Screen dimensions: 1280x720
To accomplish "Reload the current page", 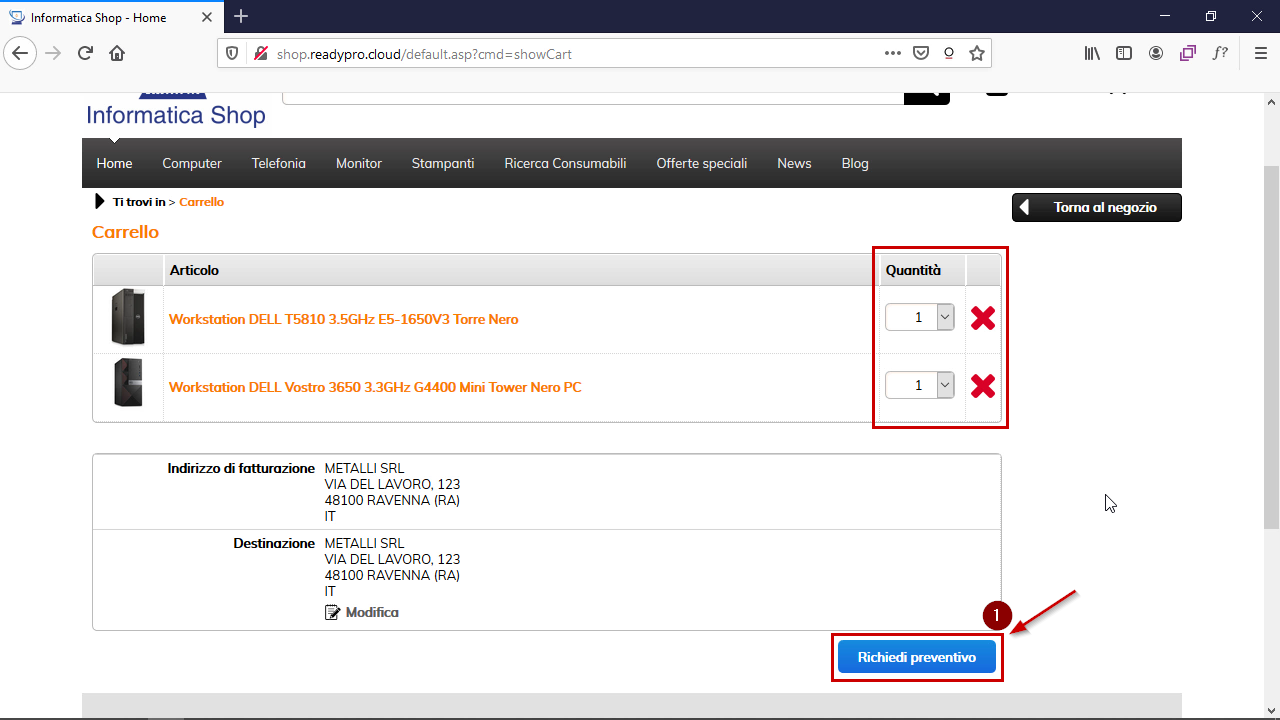I will (x=85, y=53).
